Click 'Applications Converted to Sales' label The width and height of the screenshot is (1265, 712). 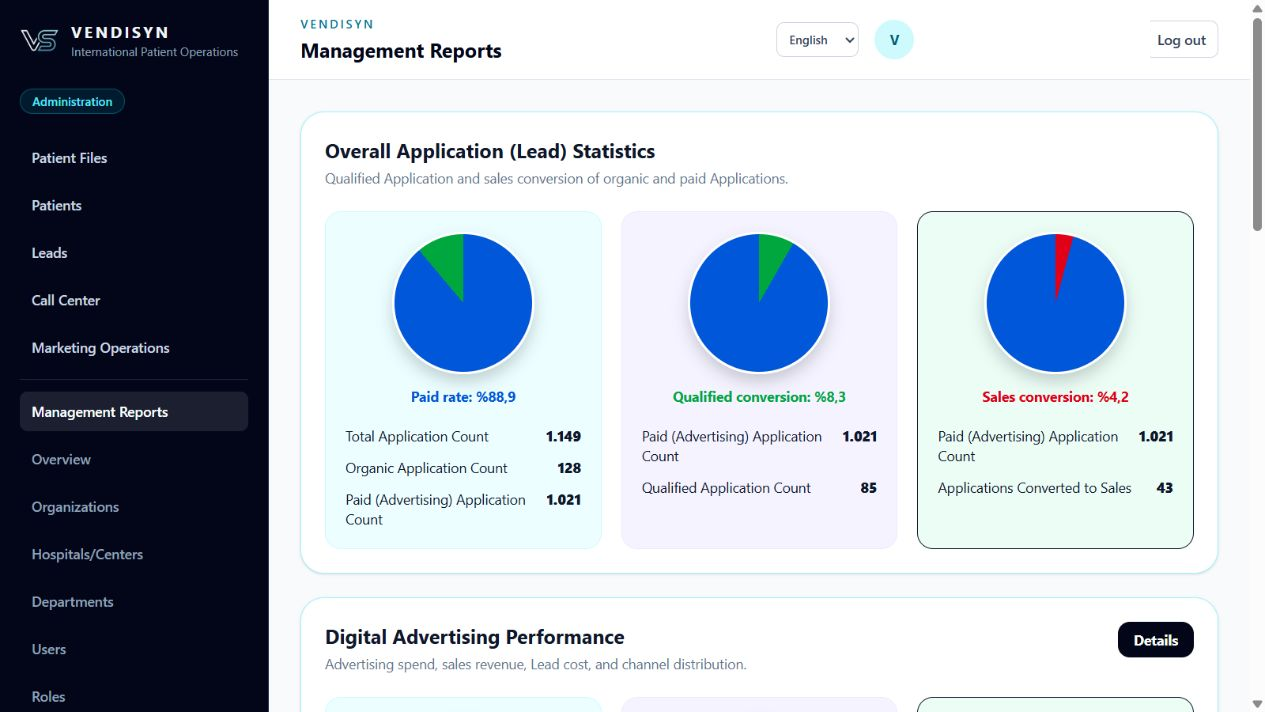pyautogui.click(x=1034, y=488)
